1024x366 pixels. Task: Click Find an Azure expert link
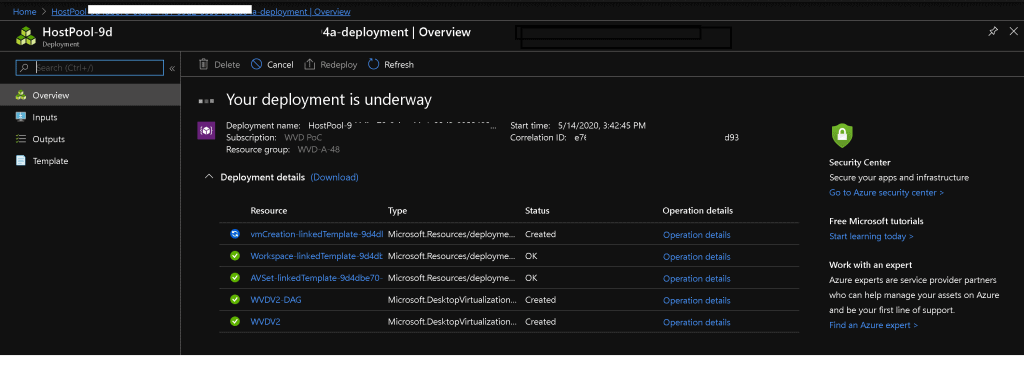[x=873, y=325]
